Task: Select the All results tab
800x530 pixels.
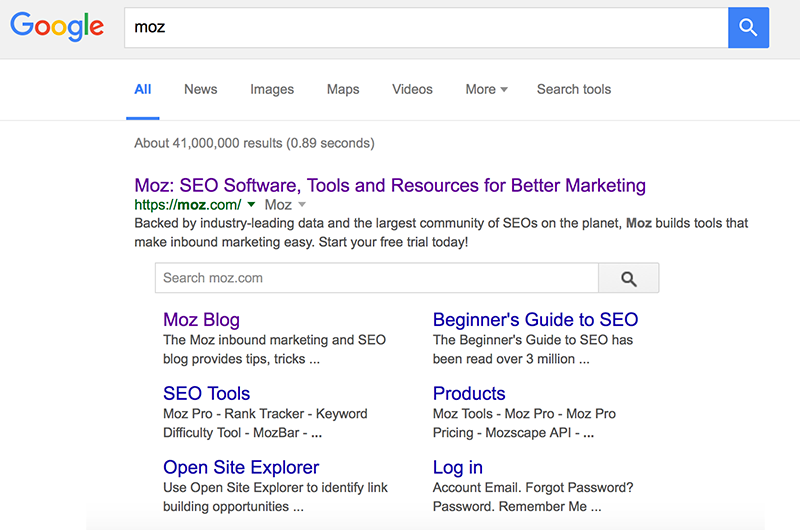Action: pyautogui.click(x=143, y=89)
